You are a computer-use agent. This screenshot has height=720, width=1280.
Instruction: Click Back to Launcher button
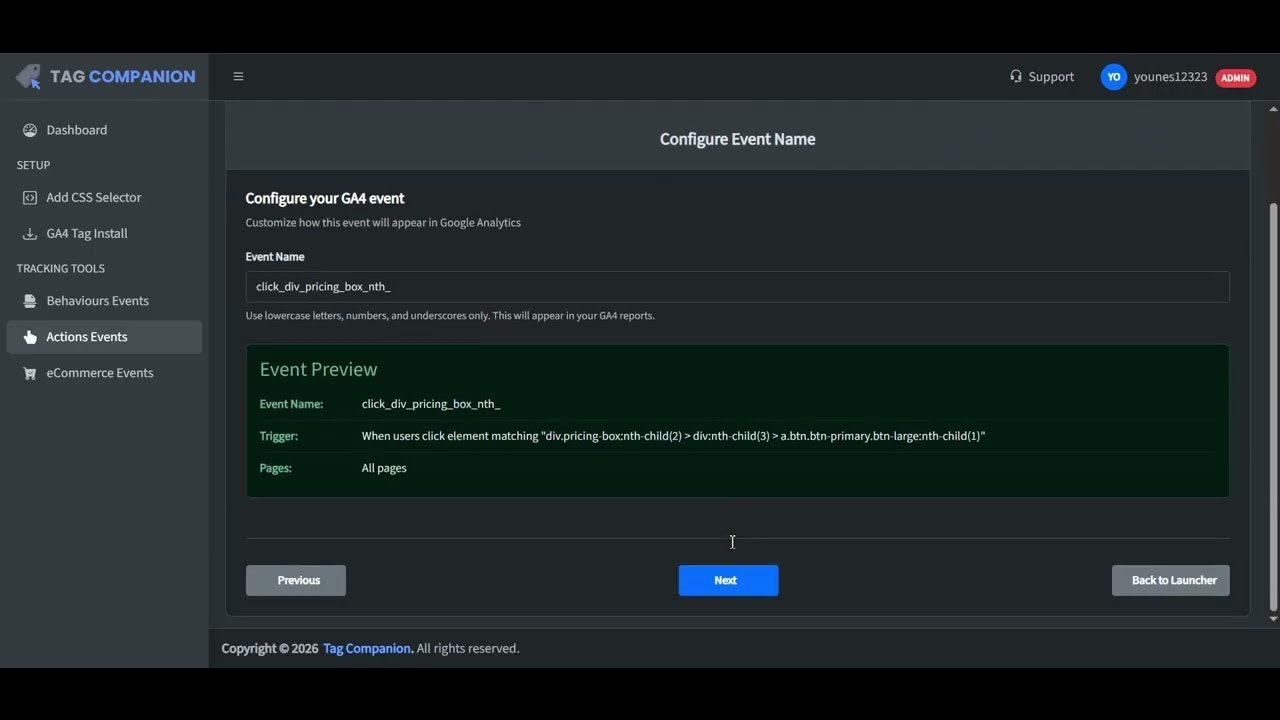pos(1170,580)
